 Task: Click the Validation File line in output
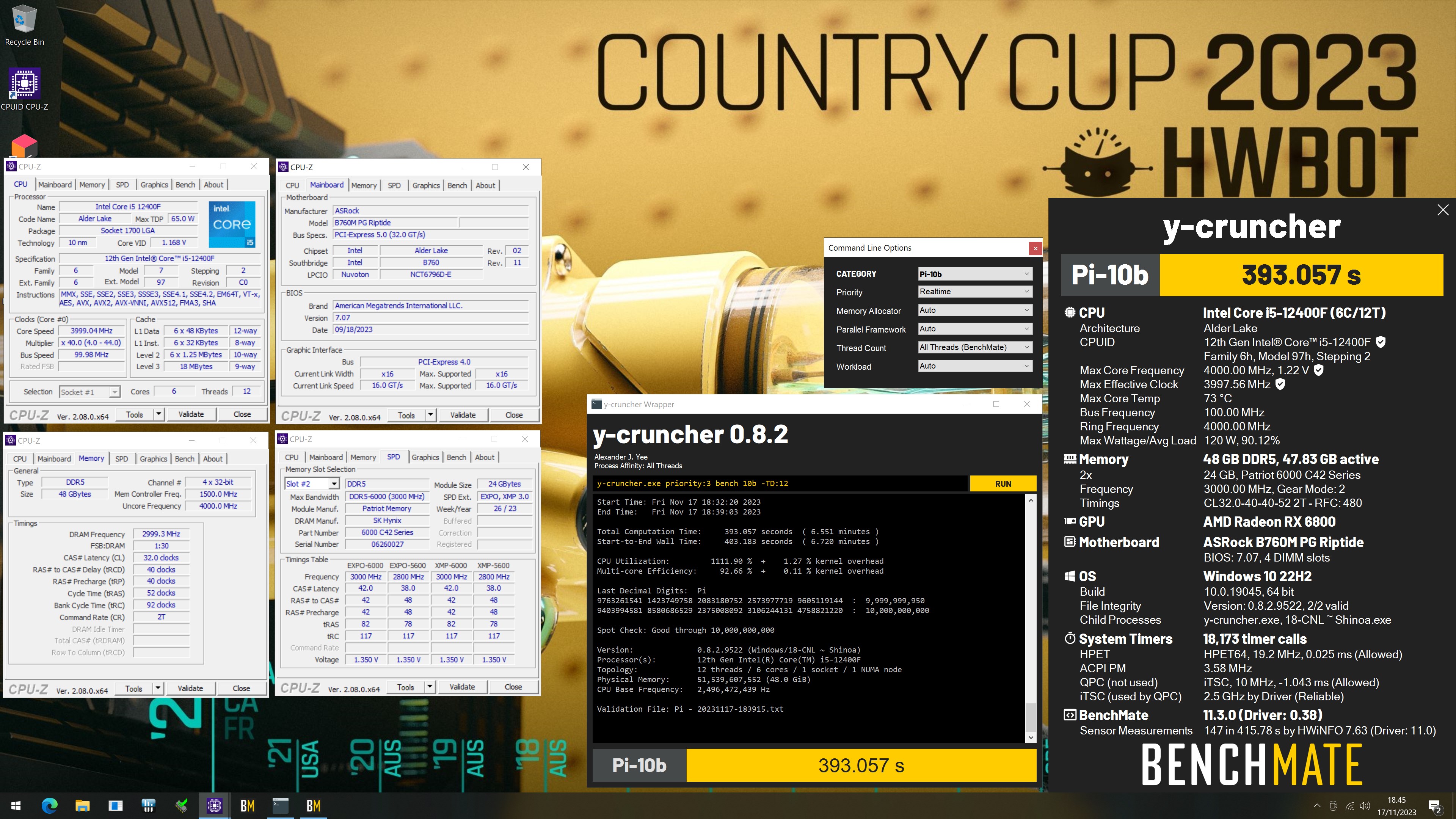(x=690, y=709)
